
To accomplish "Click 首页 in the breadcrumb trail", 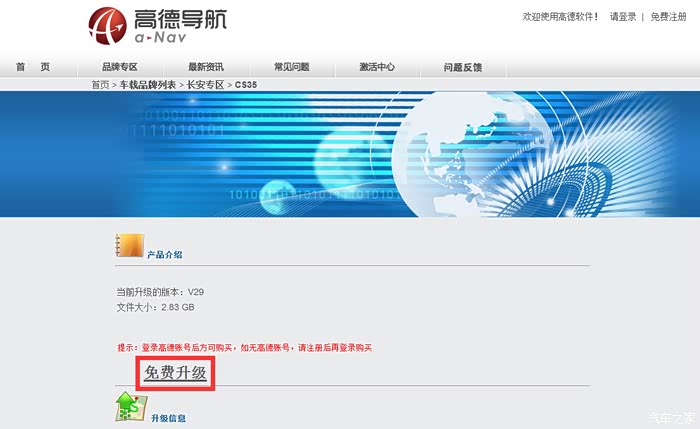I will pyautogui.click(x=100, y=85).
